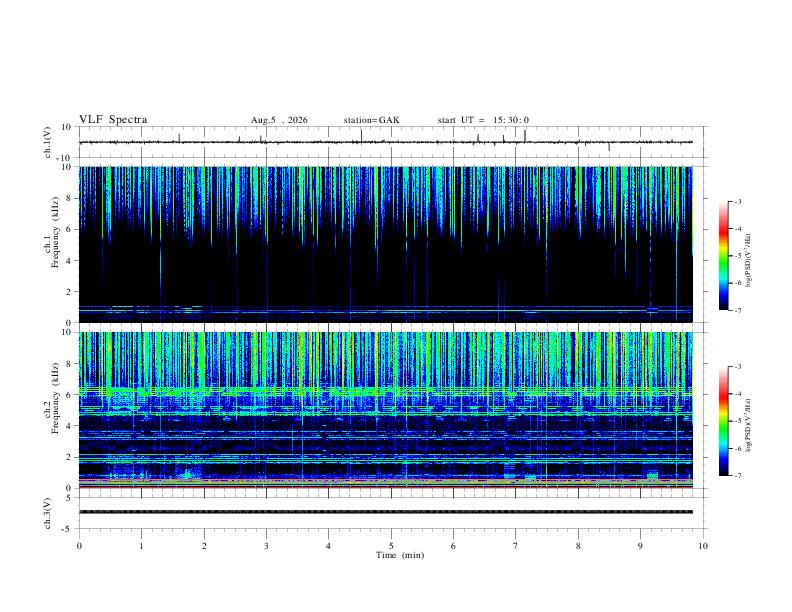Click the '-7' label on lower colorbar
This screenshot has height=612, width=792.
(738, 476)
